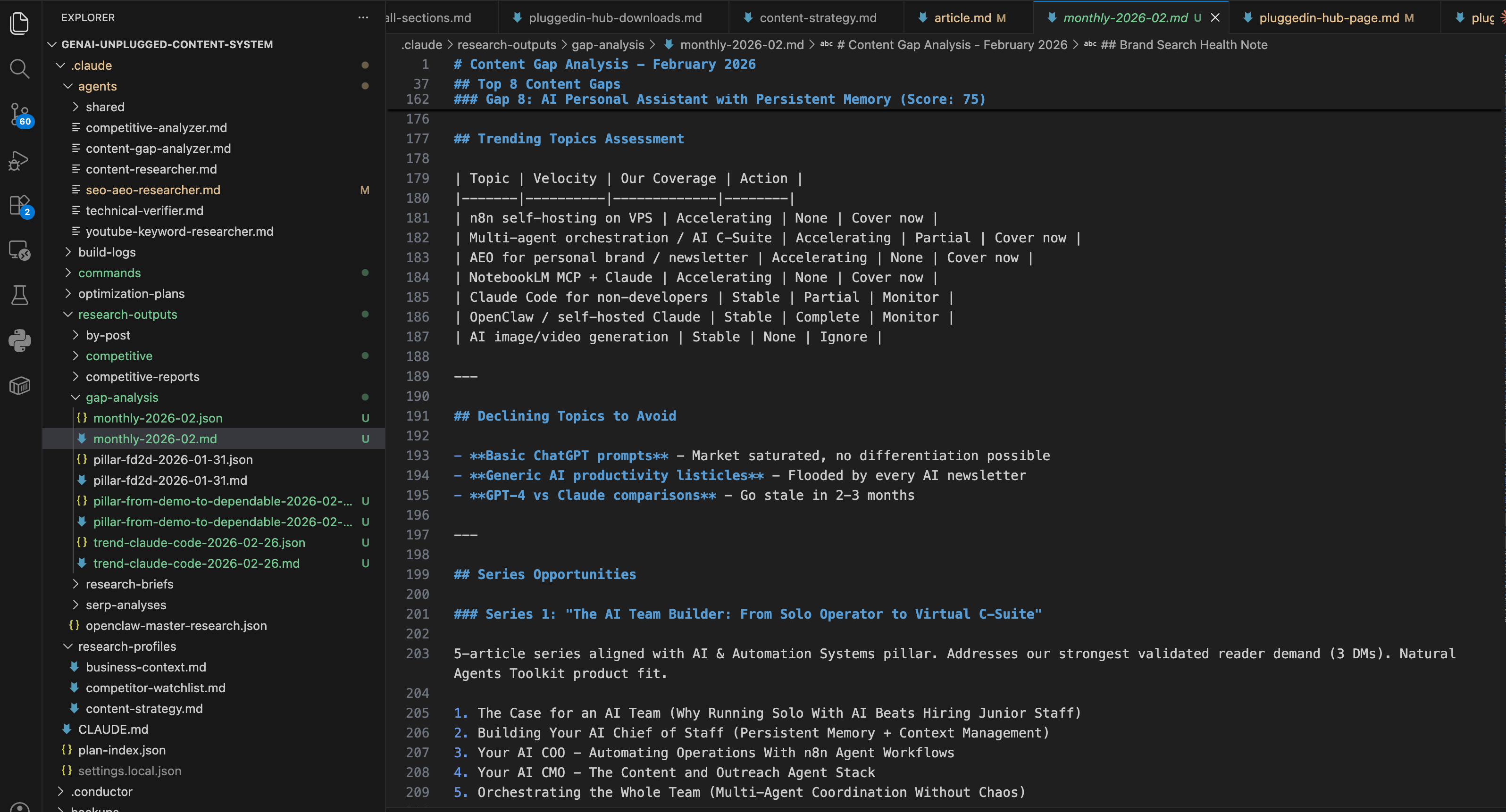Collapse the gap-analysis folder
The image size is (1506, 812).
[x=122, y=397]
